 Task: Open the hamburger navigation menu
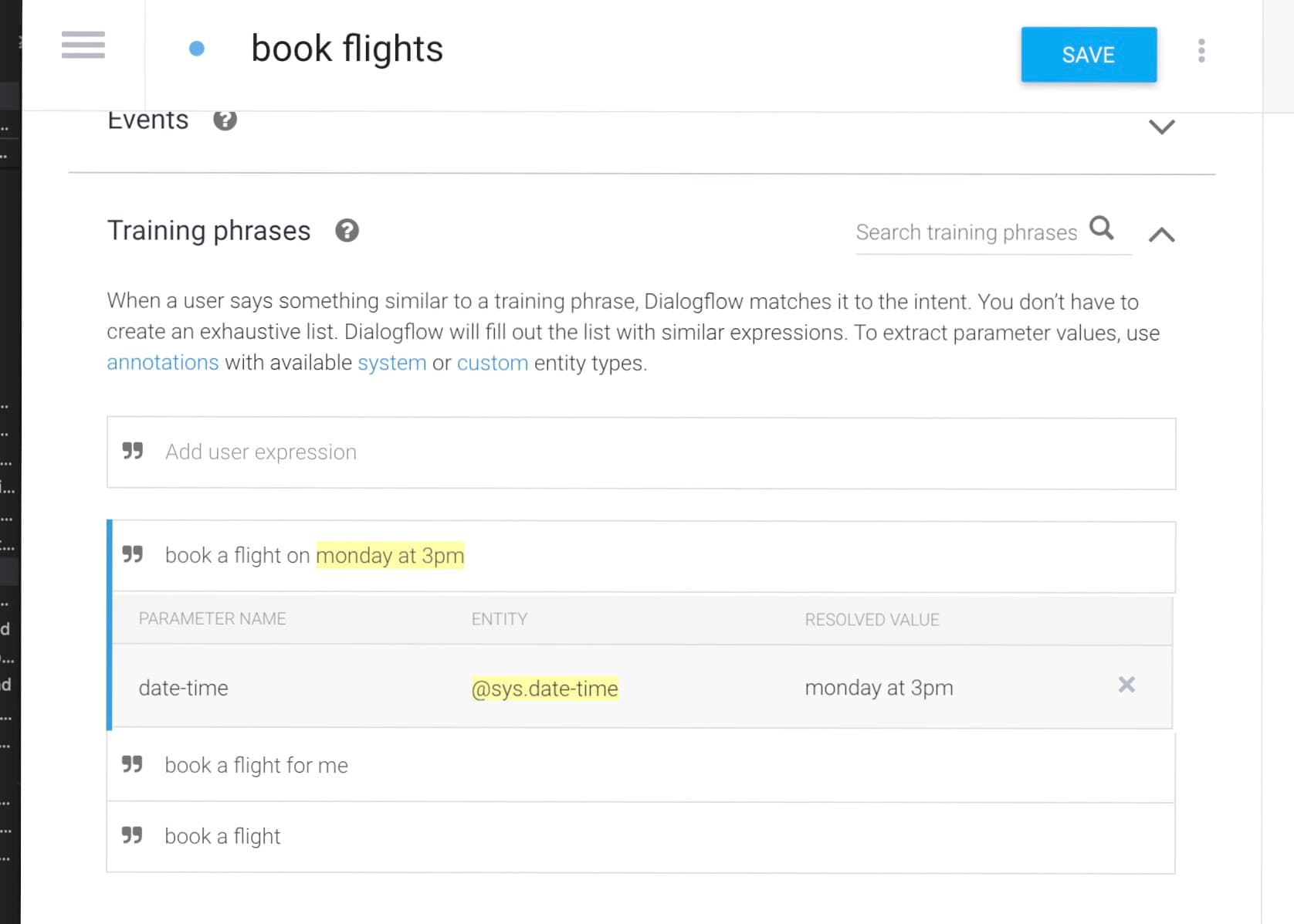[83, 45]
